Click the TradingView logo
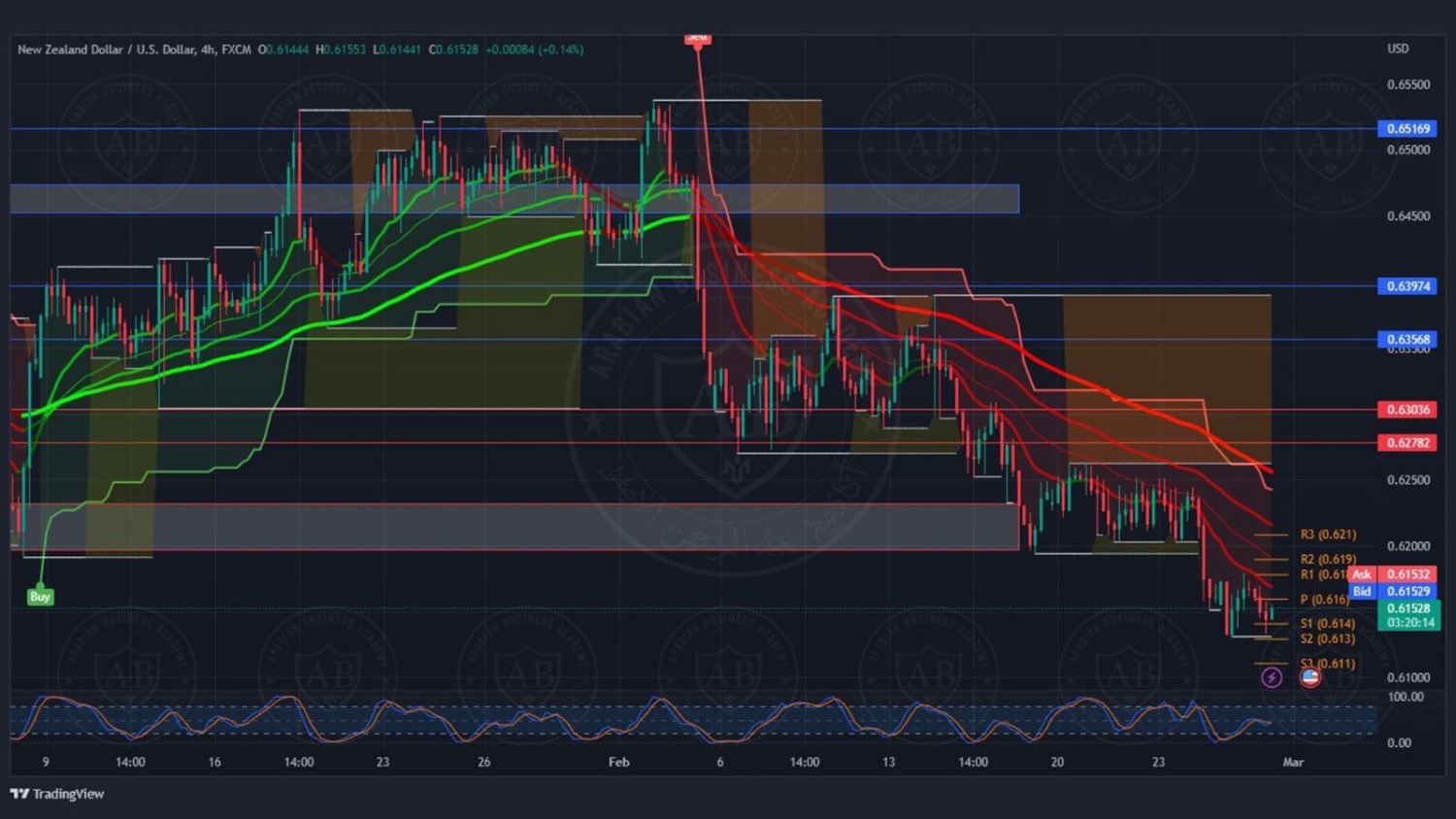Screen dimensions: 1456x819 coord(56,794)
